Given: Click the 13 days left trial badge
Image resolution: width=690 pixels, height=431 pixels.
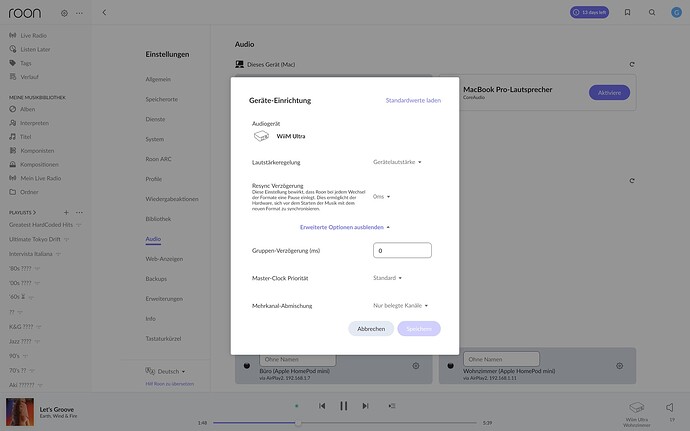Looking at the screenshot, I should tap(589, 12).
